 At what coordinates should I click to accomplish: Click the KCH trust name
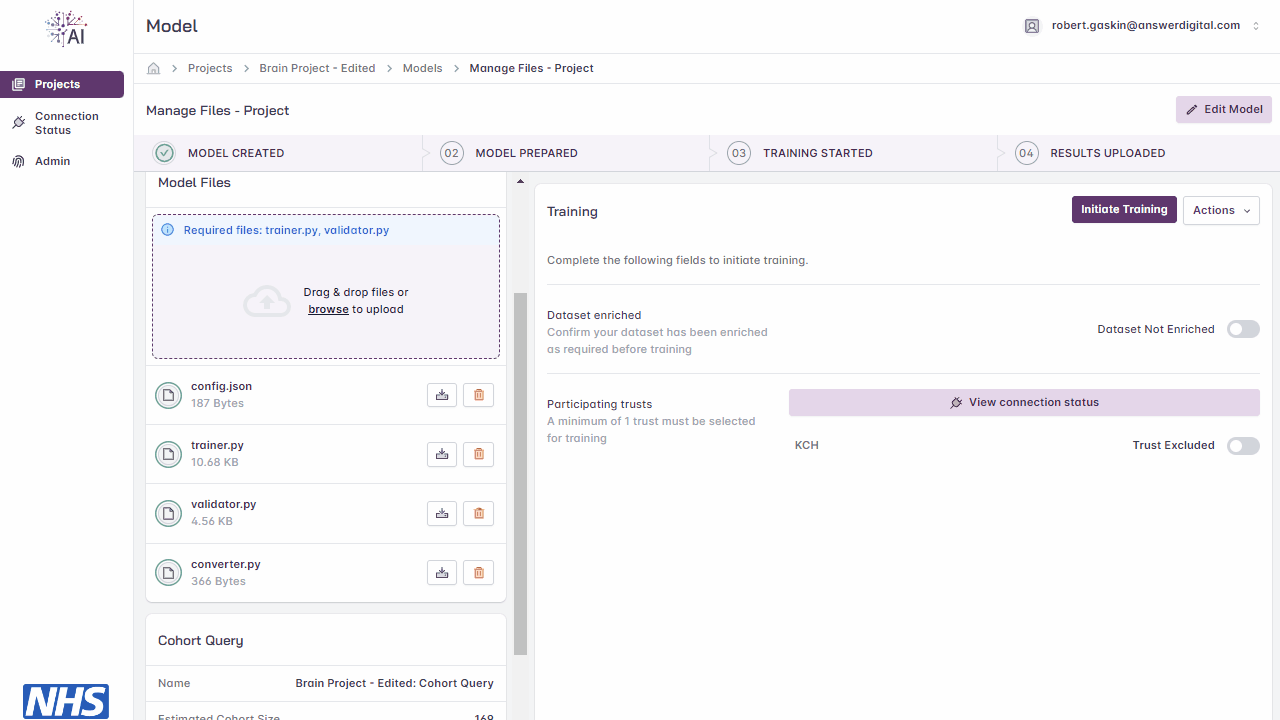click(806, 445)
